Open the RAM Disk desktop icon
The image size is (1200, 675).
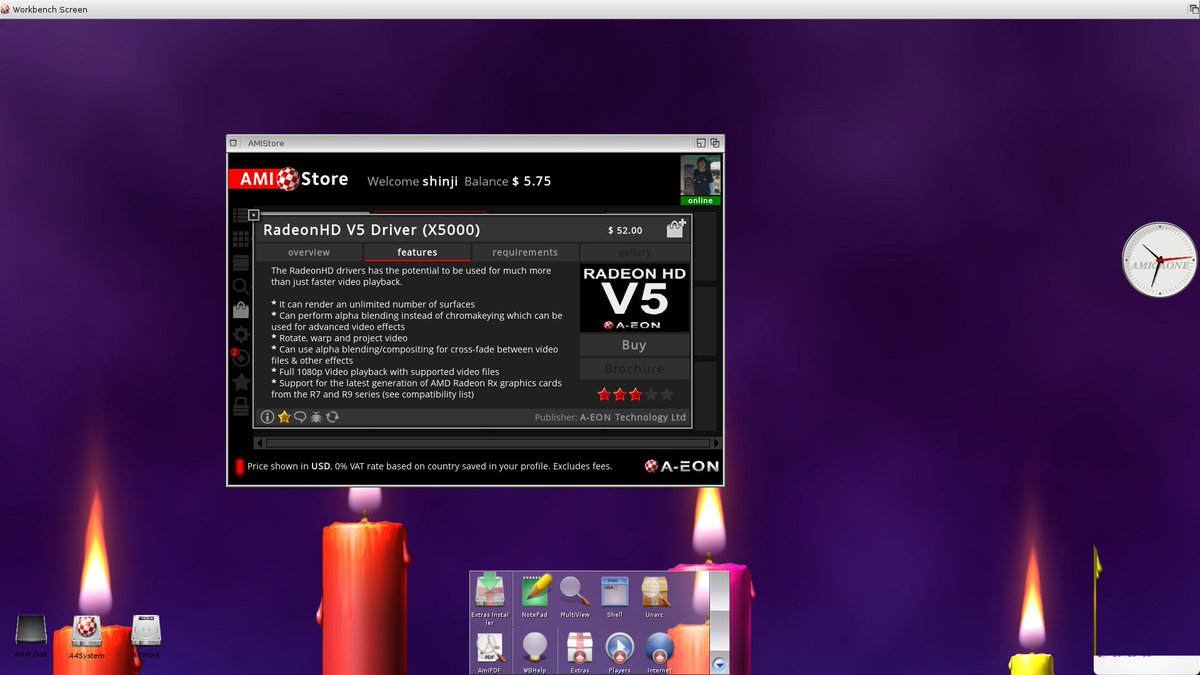tap(31, 636)
